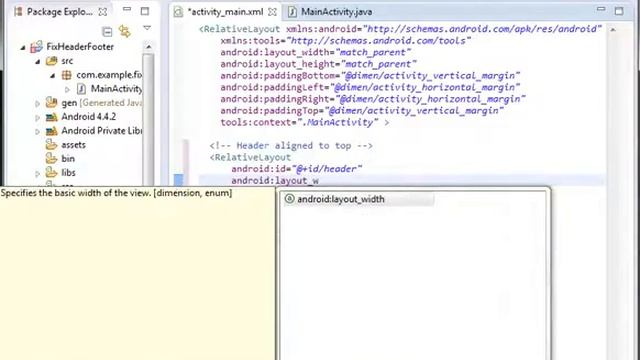Click the bin folder icon
Viewport: 640px width, 360px height.
[51, 158]
